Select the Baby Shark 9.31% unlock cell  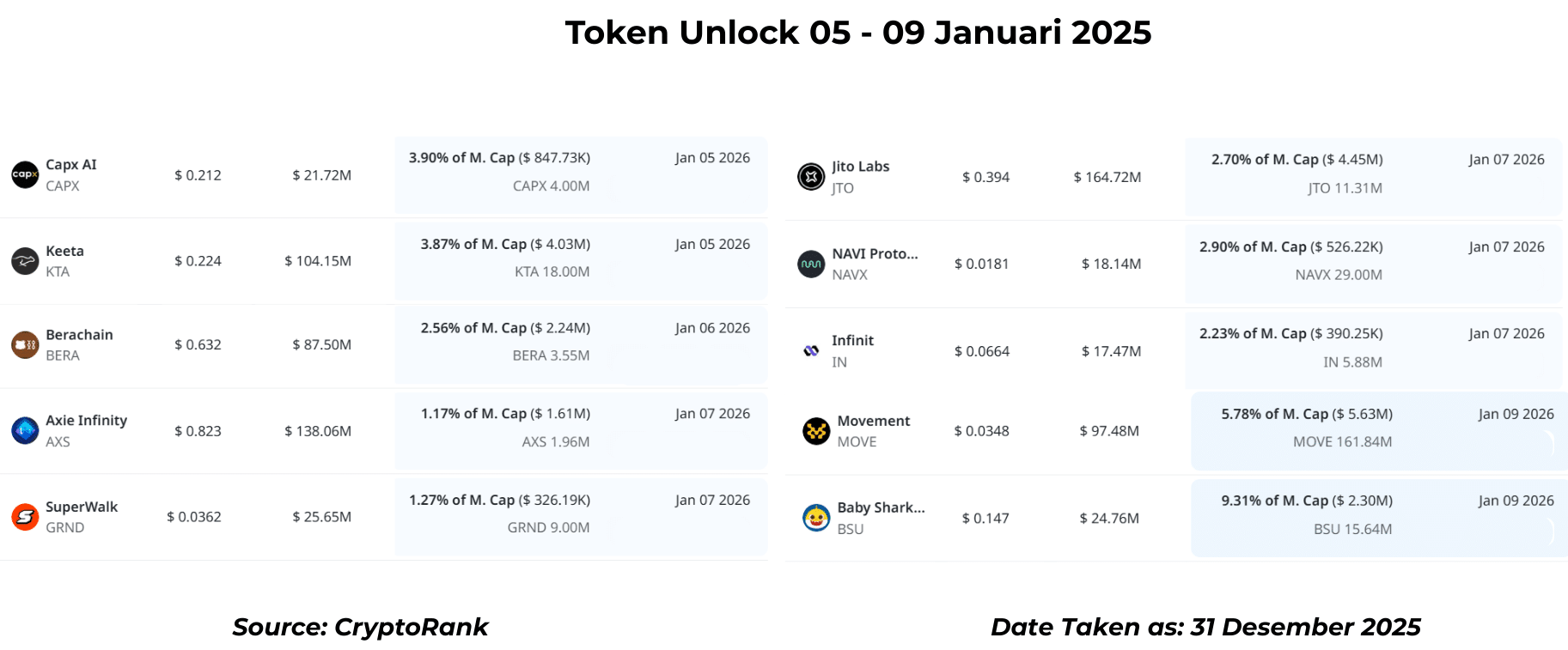click(1378, 516)
